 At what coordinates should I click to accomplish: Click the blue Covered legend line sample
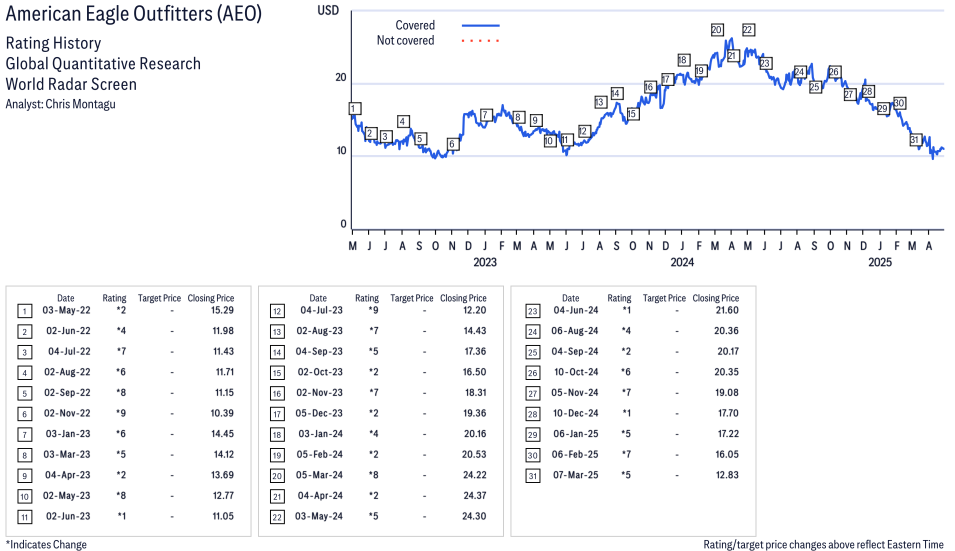[481, 26]
